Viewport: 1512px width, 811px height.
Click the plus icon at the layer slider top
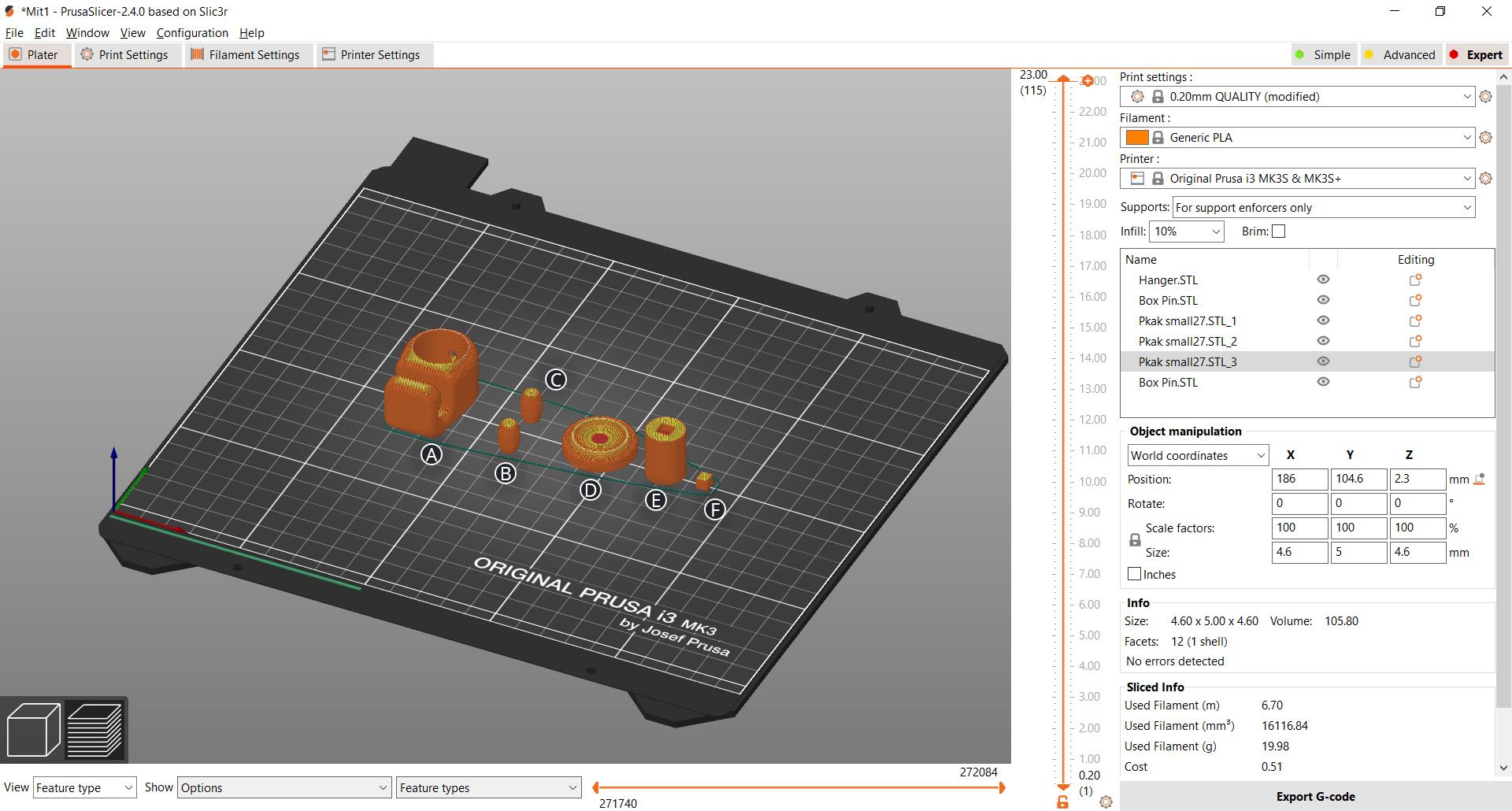pyautogui.click(x=1088, y=80)
